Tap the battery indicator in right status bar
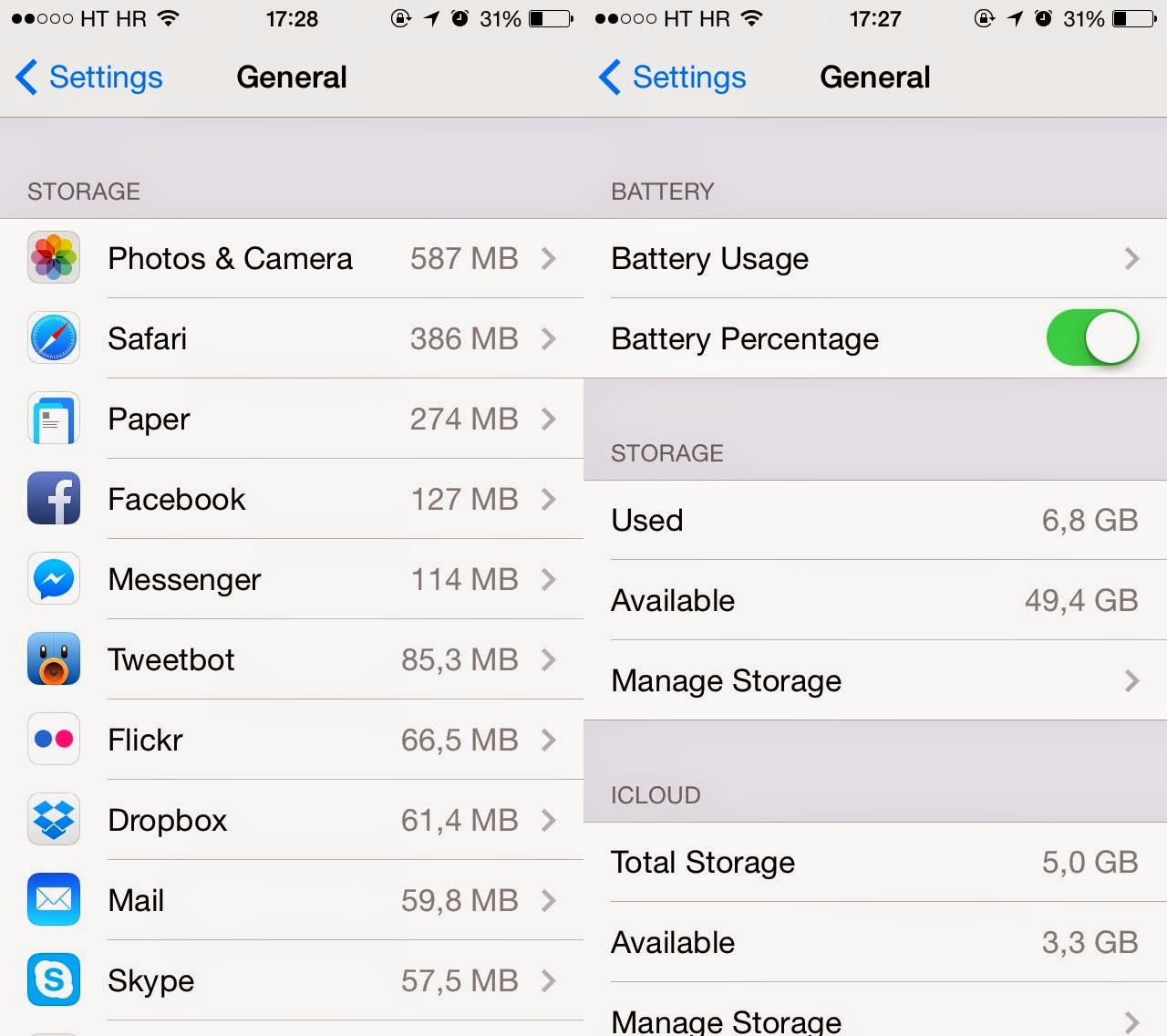 click(x=1134, y=18)
